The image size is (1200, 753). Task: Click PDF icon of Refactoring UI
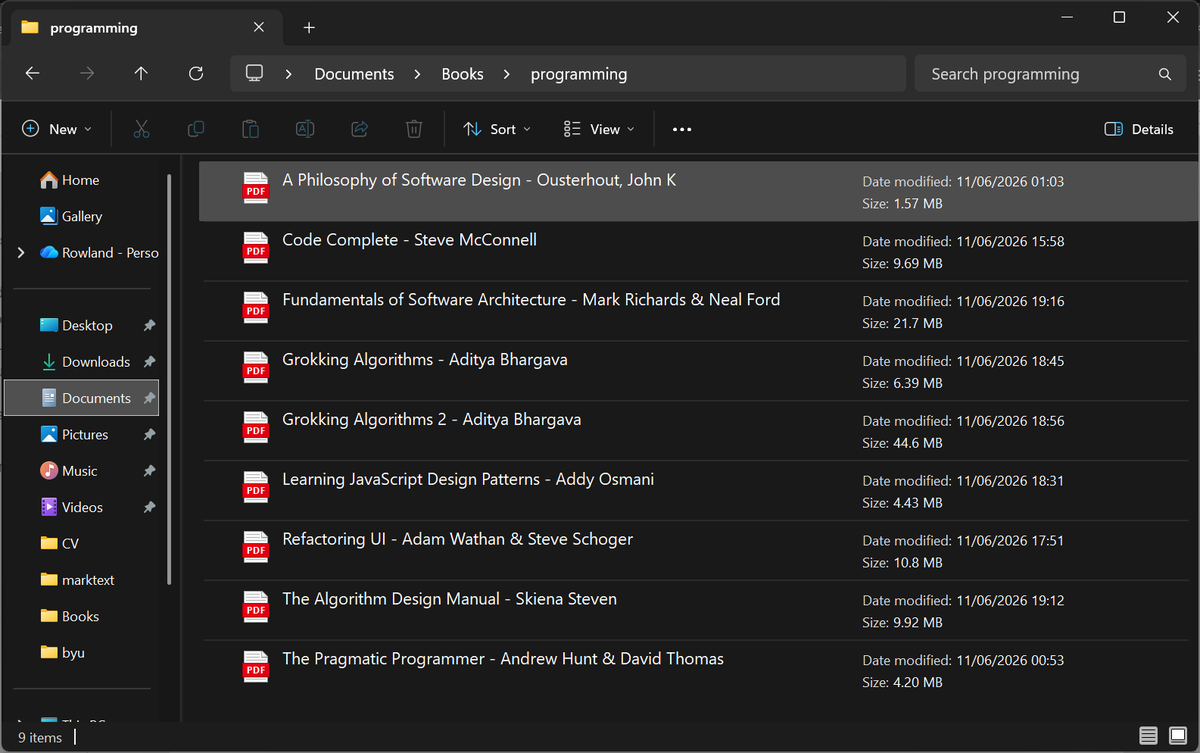(x=256, y=547)
